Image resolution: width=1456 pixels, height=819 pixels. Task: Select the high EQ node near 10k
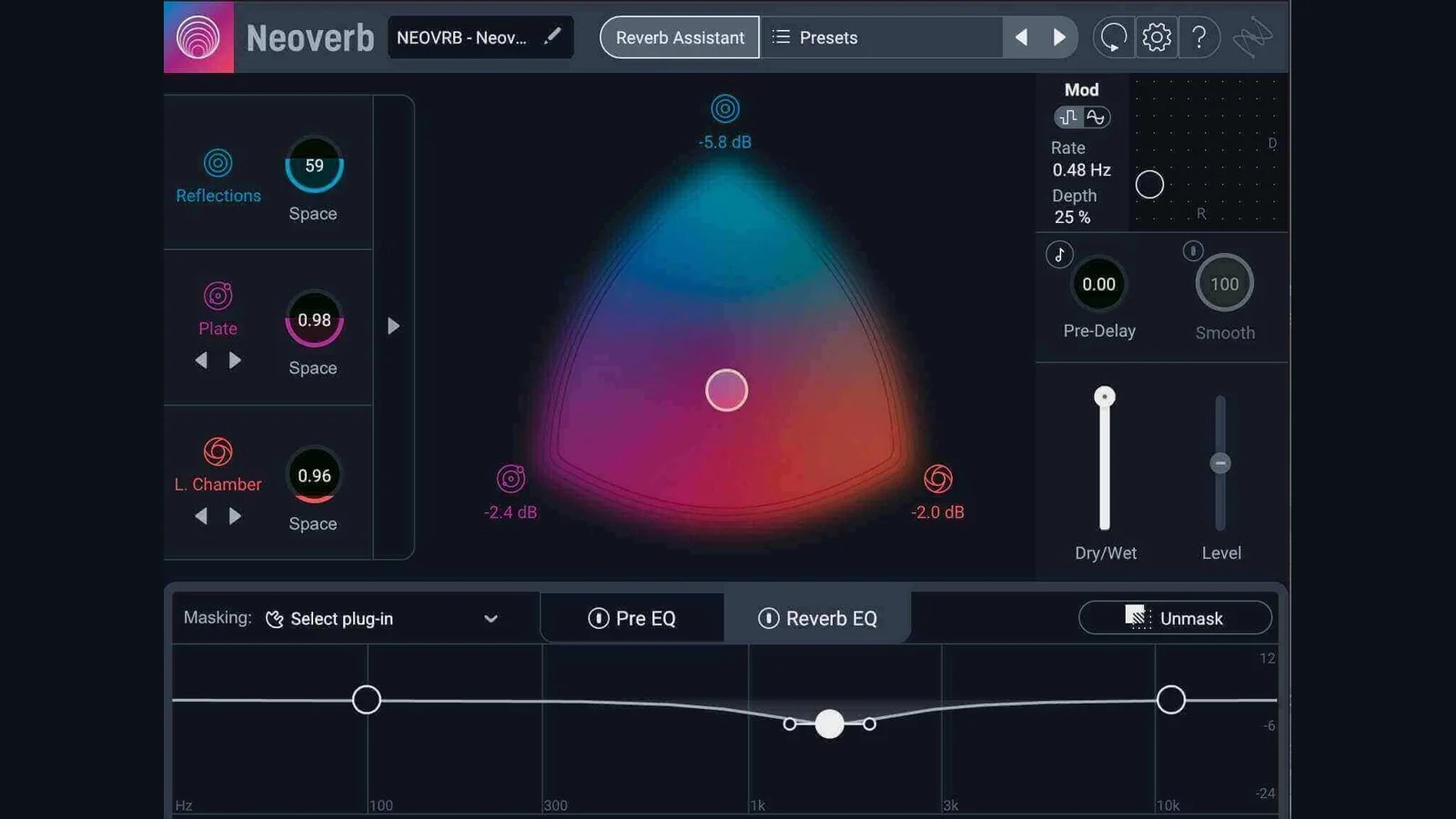tap(1171, 700)
